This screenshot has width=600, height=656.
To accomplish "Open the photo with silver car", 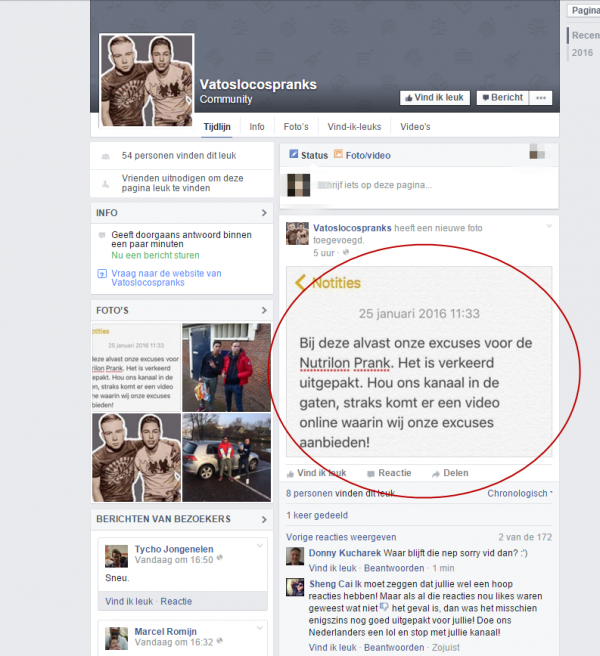I will pyautogui.click(x=226, y=458).
